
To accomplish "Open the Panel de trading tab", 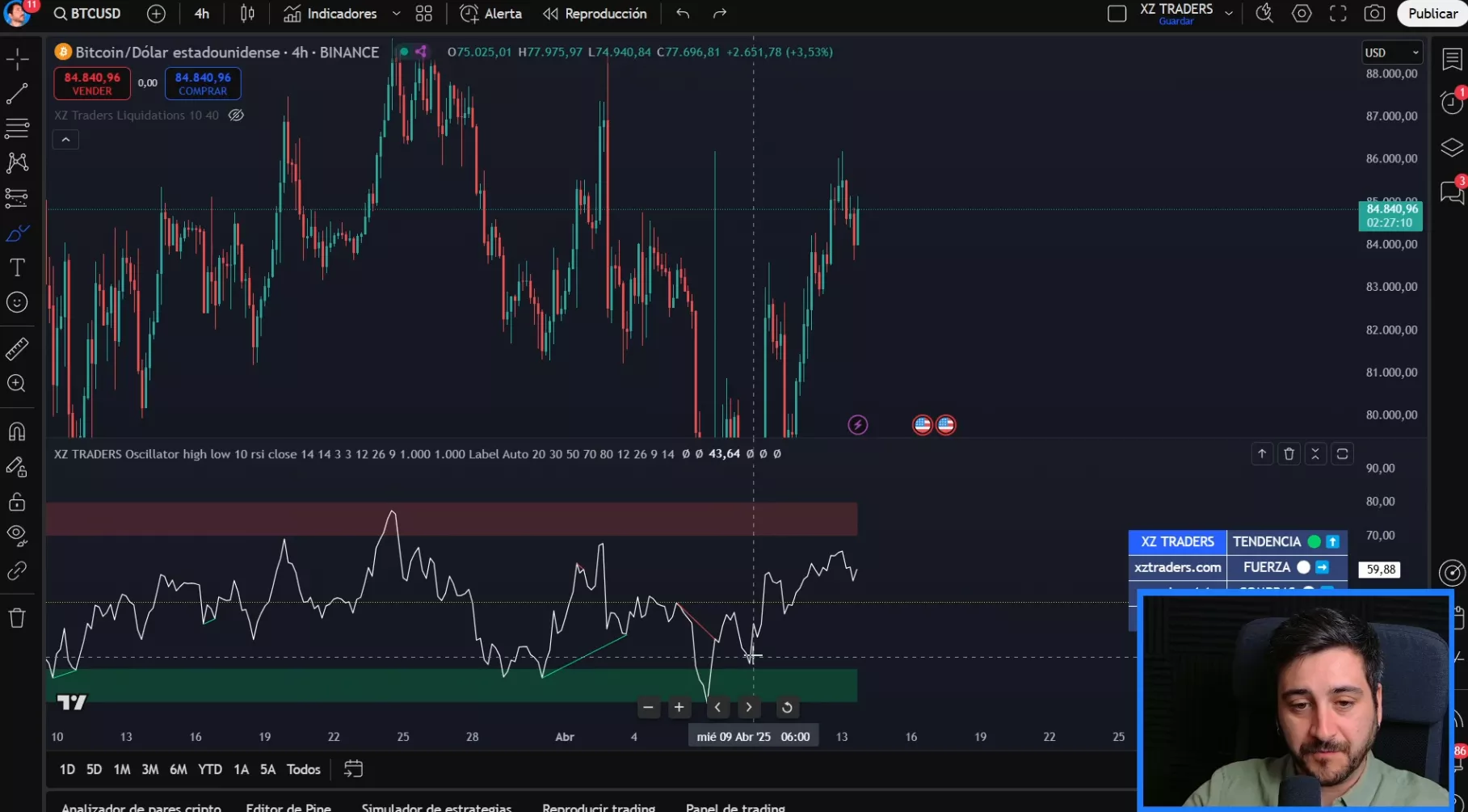I will click(x=735, y=807).
